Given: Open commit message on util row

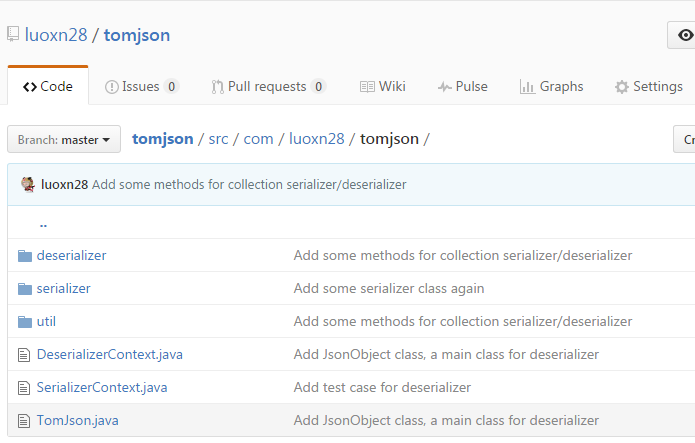Looking at the screenshot, I should (463, 321).
